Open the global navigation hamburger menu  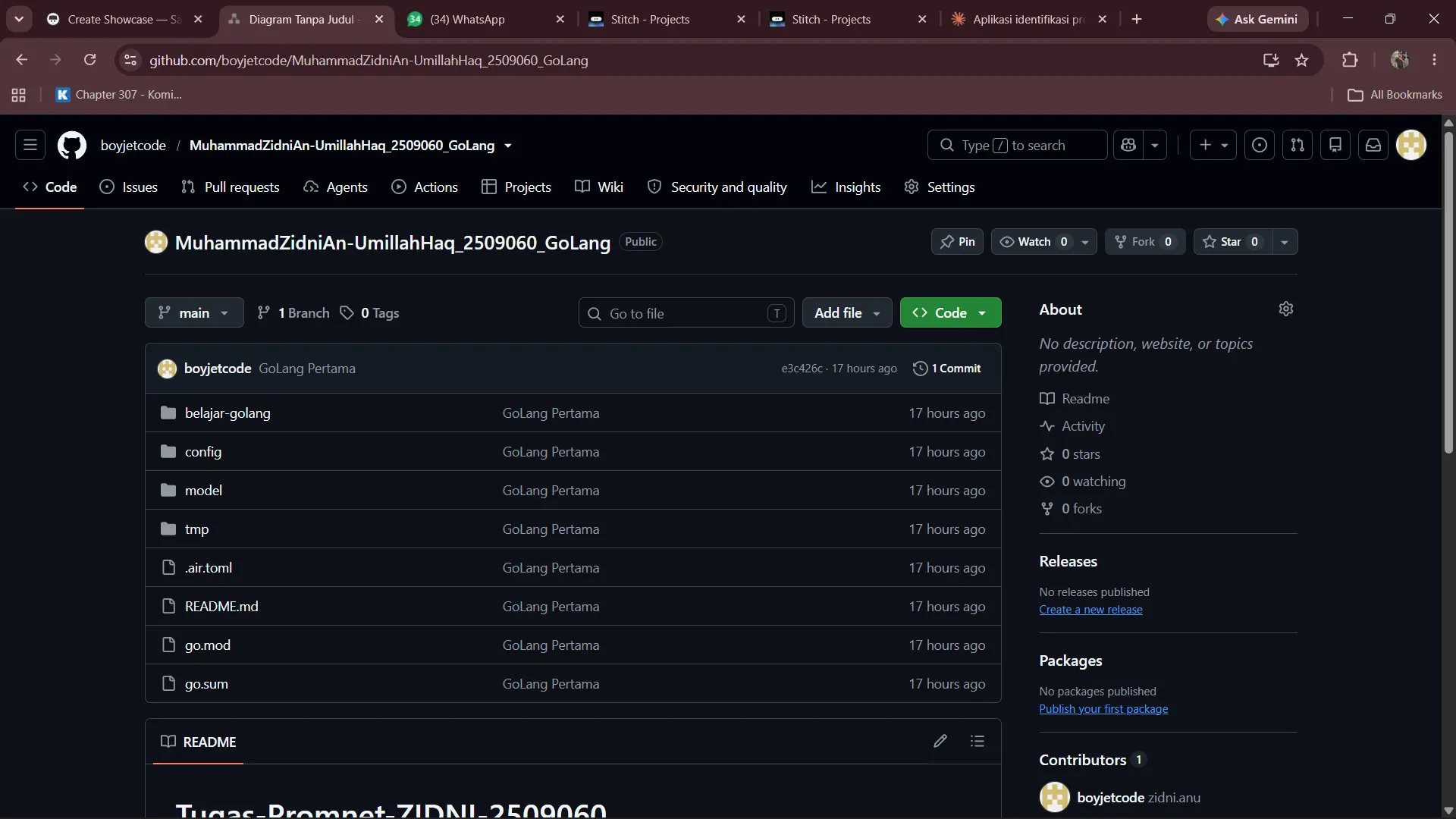(x=30, y=145)
